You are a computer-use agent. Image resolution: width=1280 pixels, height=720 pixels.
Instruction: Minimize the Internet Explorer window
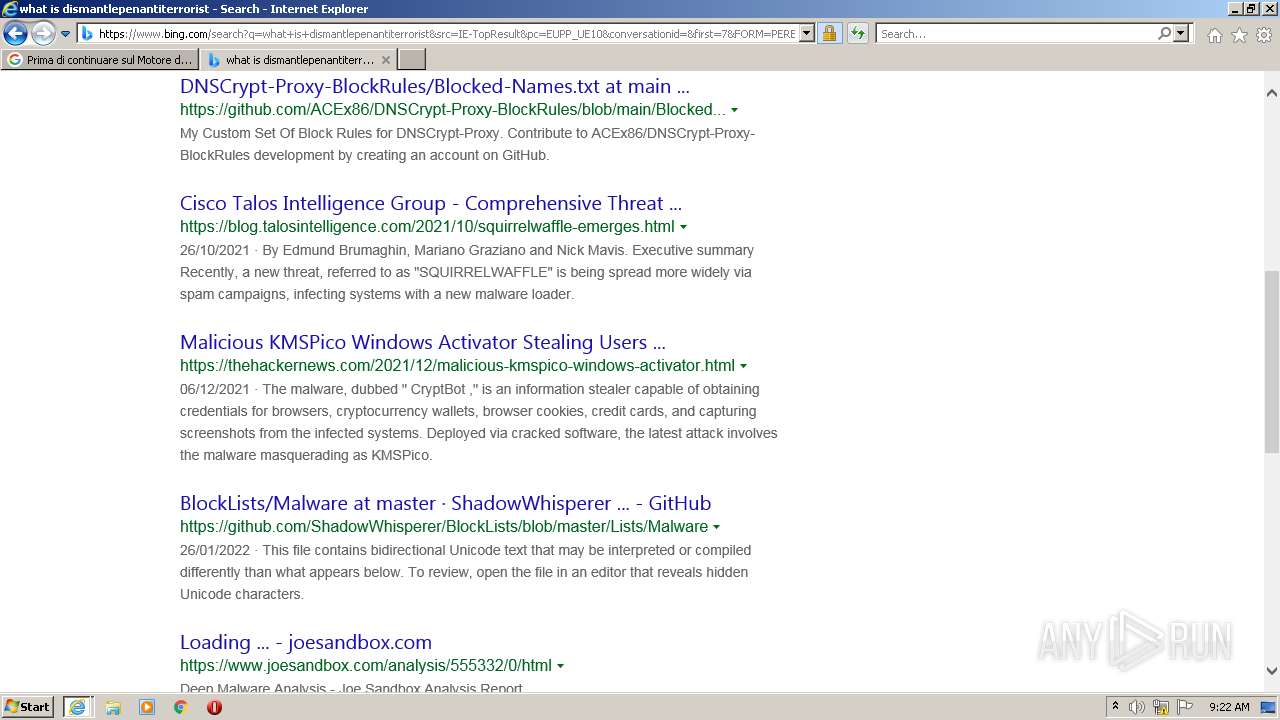tap(1234, 8)
